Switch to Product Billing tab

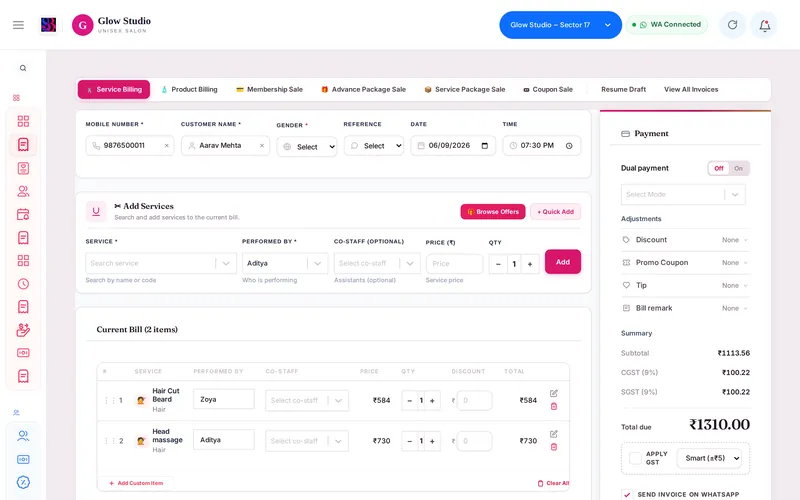(189, 89)
